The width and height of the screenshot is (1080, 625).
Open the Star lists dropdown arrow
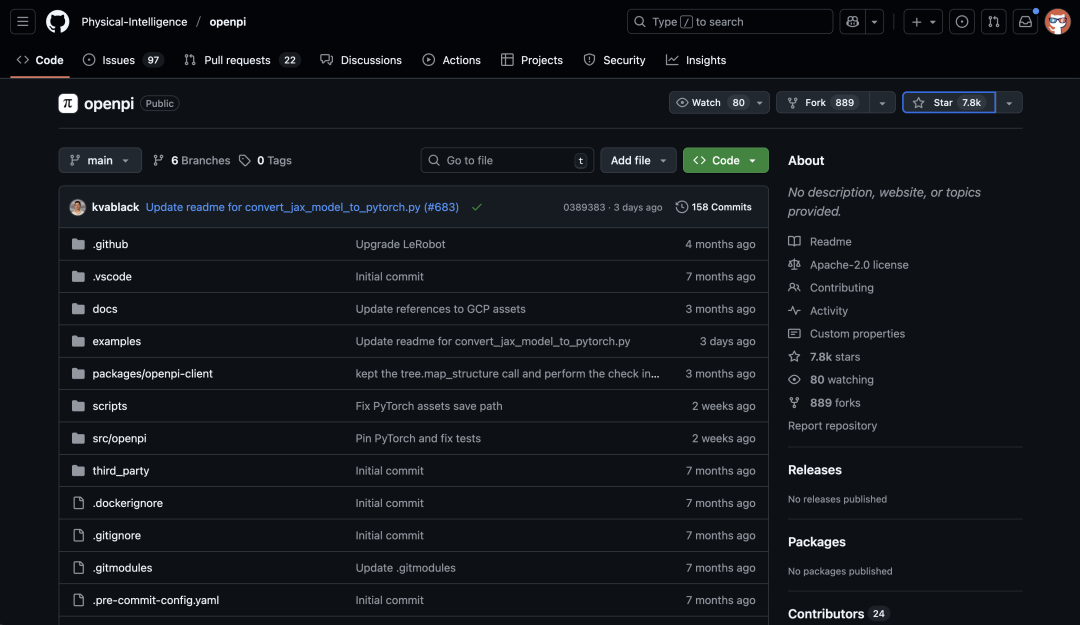point(1009,103)
